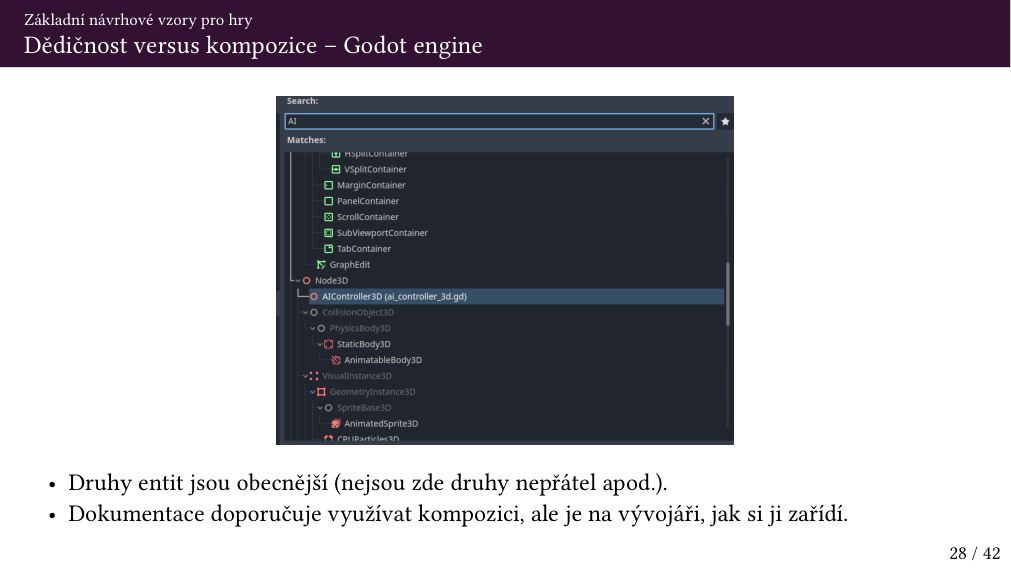Collapse the SpriteBase3D branch arrow
1011x569 pixels.
(320, 408)
